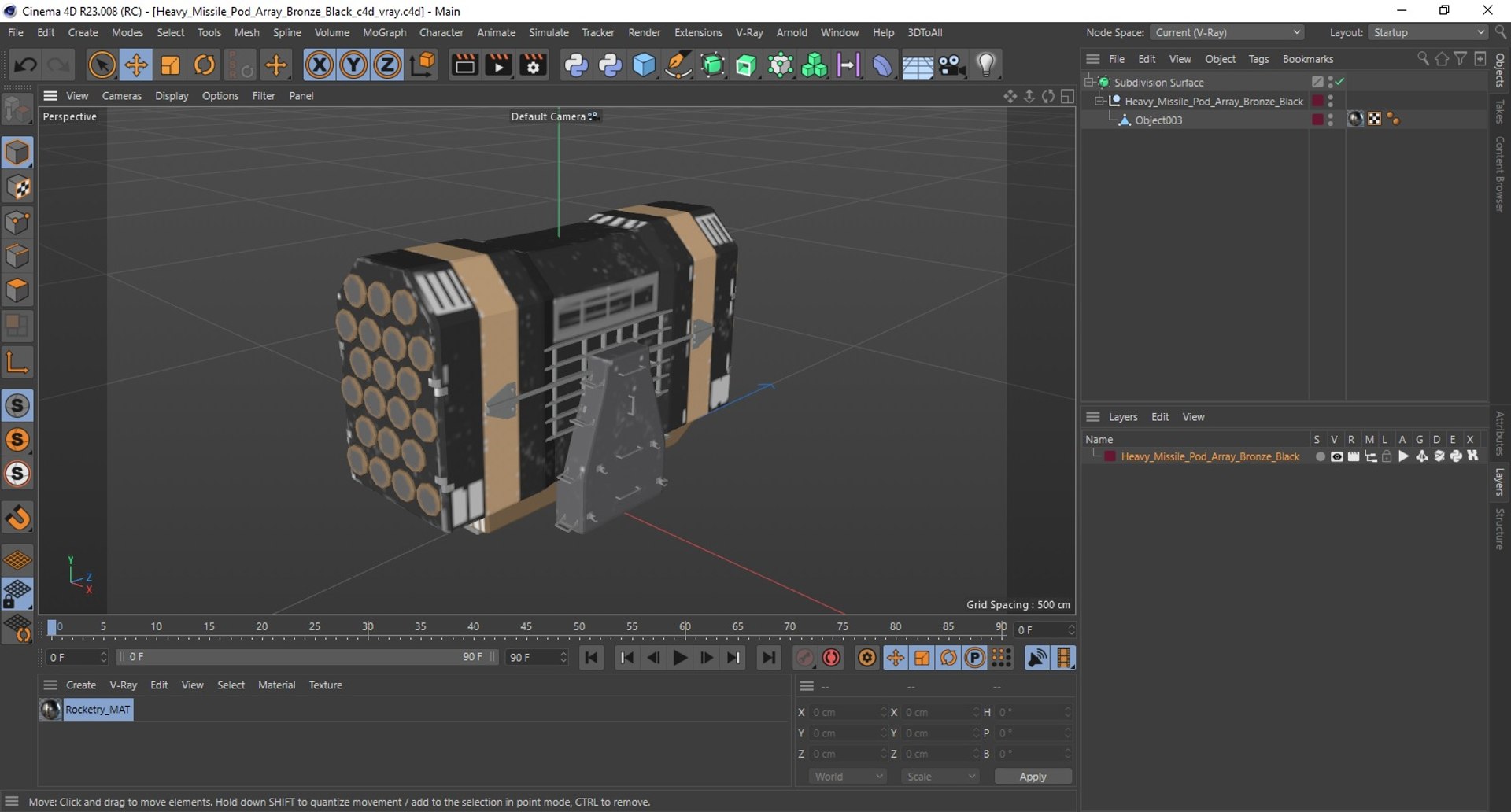Click the light bulb Light icon
The image size is (1511, 812).
(986, 65)
